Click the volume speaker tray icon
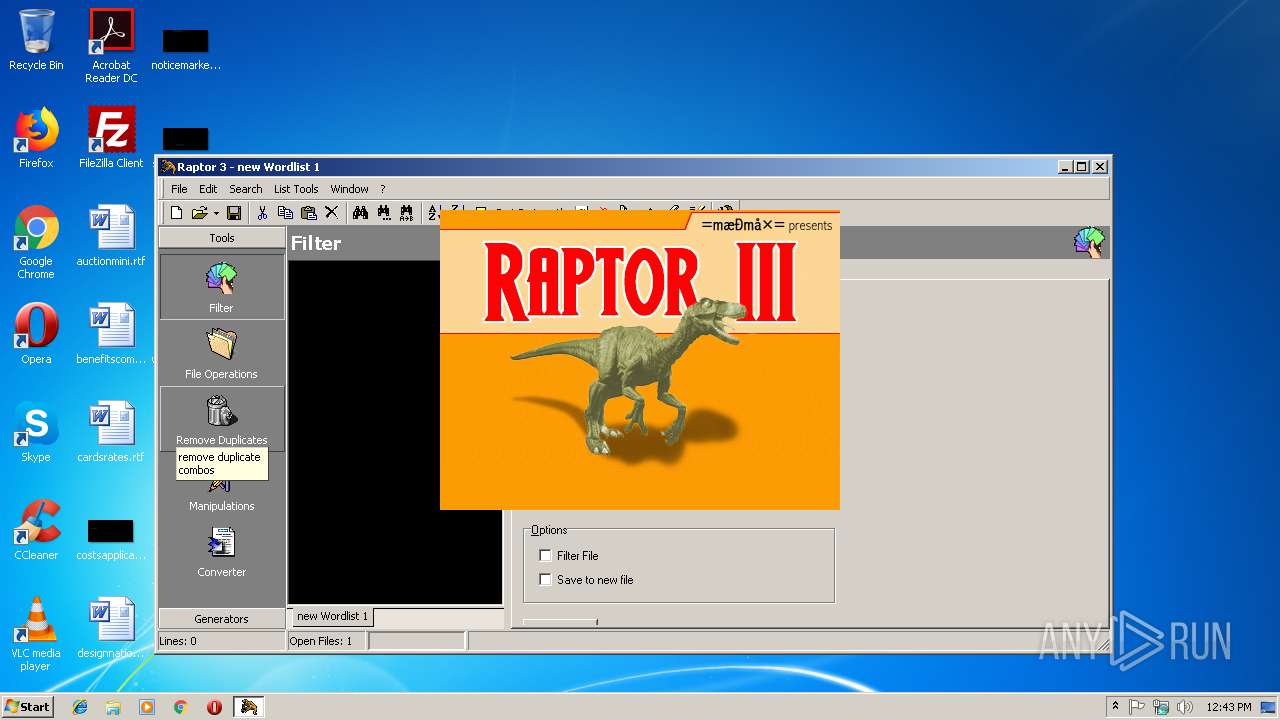The width and height of the screenshot is (1280, 720). tap(1185, 707)
